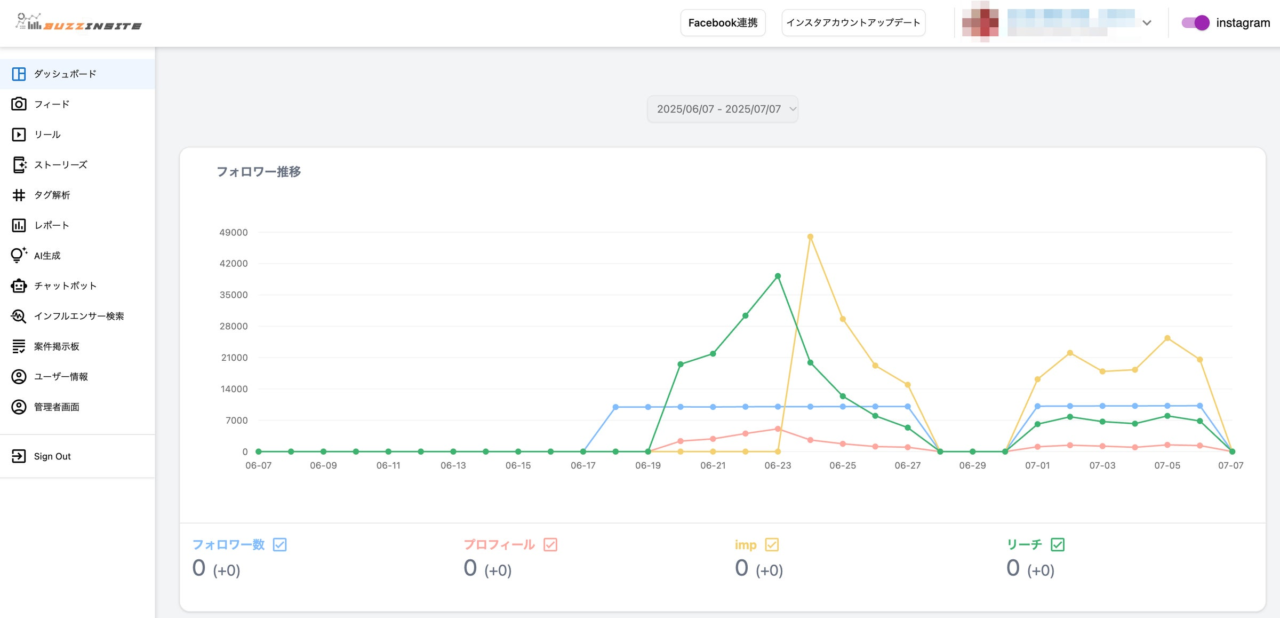Click the チャットボット robot icon

point(18,286)
